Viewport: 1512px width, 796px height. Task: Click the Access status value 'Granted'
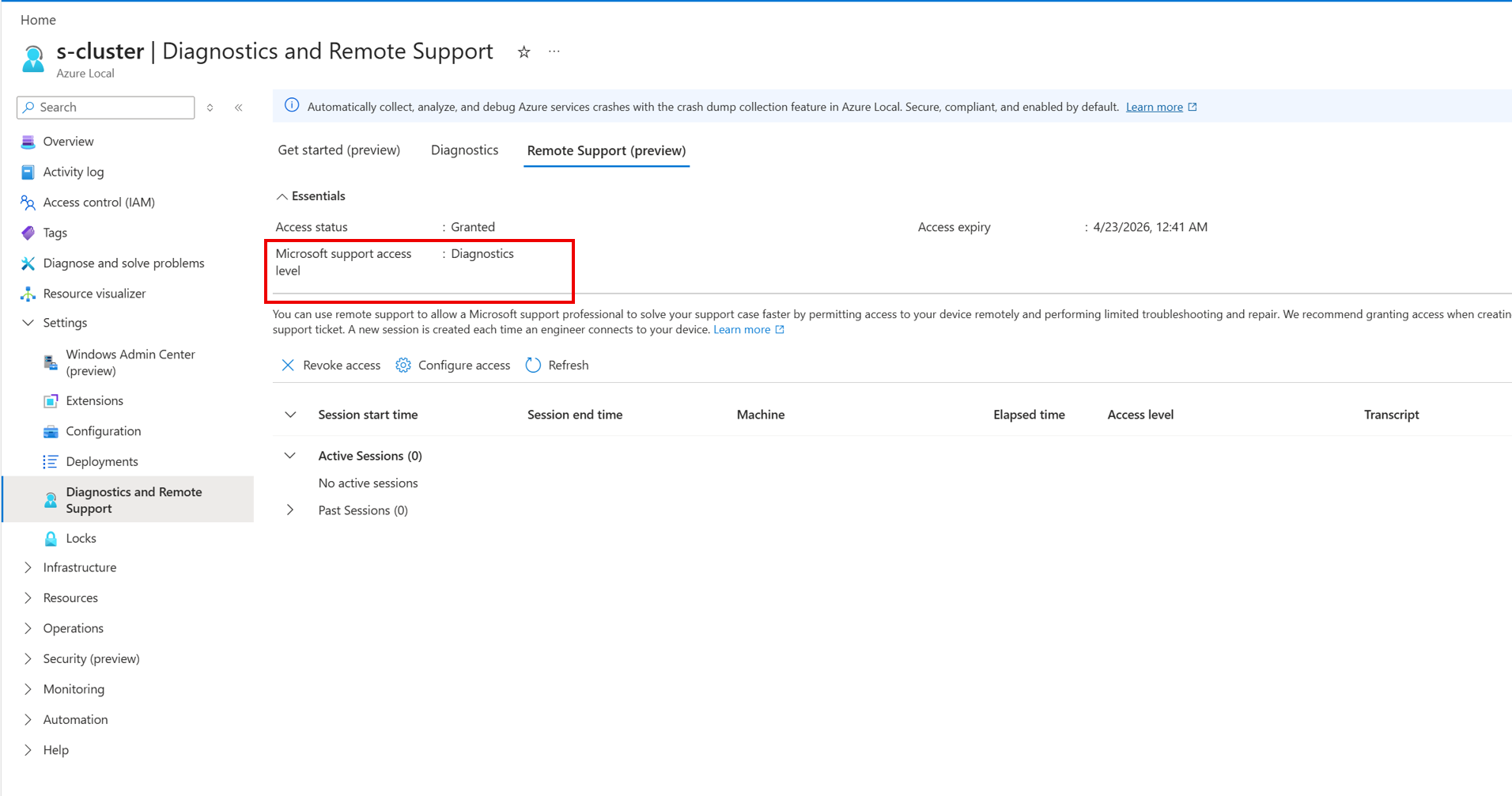click(473, 227)
